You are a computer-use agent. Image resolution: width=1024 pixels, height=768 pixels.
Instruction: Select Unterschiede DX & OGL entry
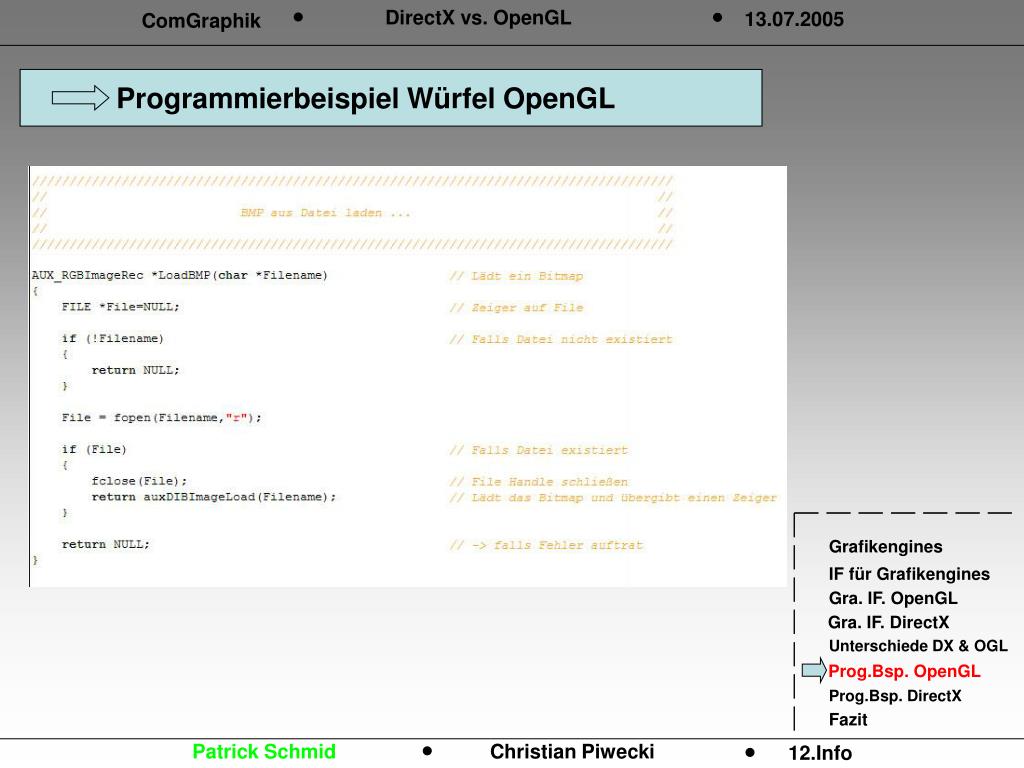click(x=918, y=646)
